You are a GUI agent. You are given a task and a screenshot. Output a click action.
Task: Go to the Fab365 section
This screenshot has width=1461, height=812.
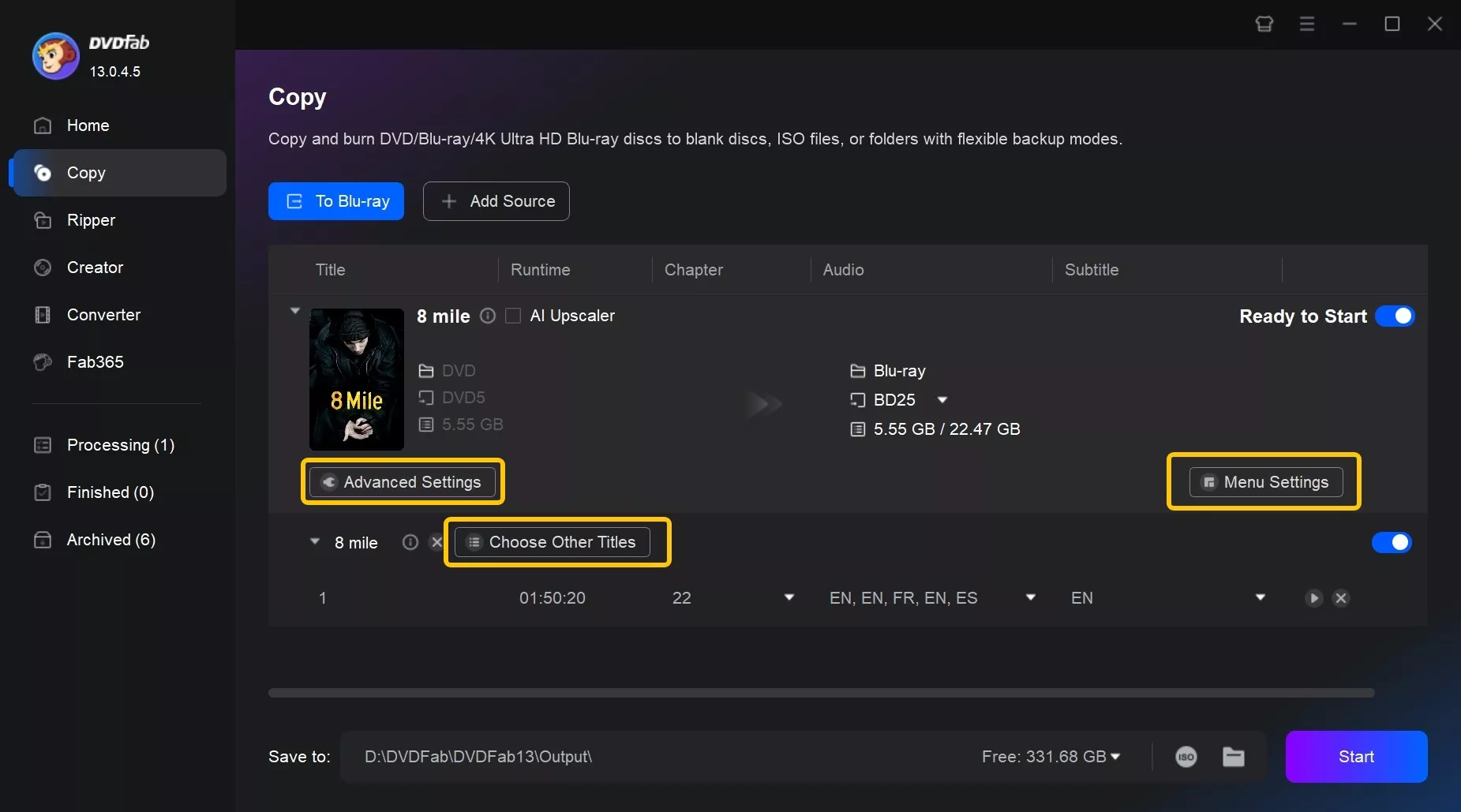coord(94,362)
